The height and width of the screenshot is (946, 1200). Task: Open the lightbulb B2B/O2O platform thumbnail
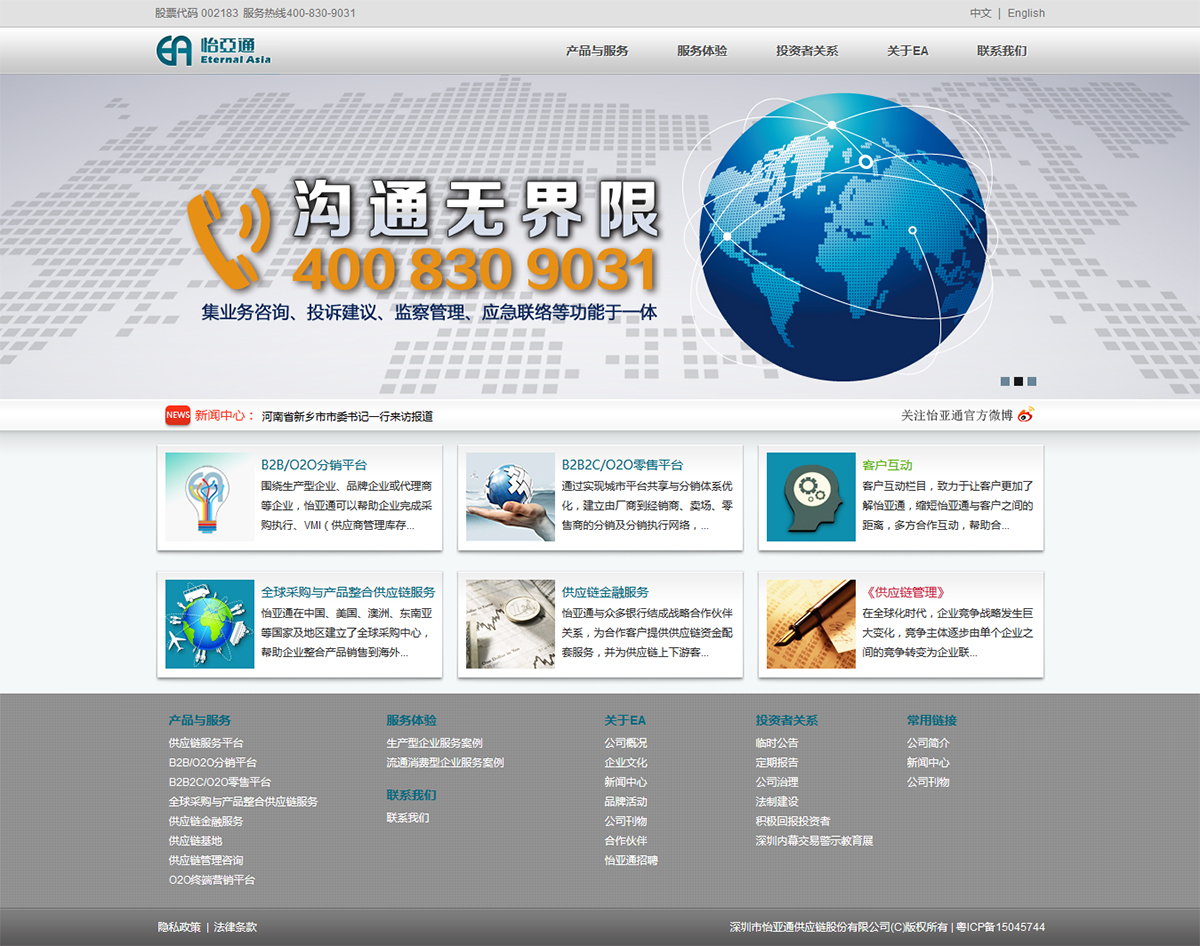point(209,497)
